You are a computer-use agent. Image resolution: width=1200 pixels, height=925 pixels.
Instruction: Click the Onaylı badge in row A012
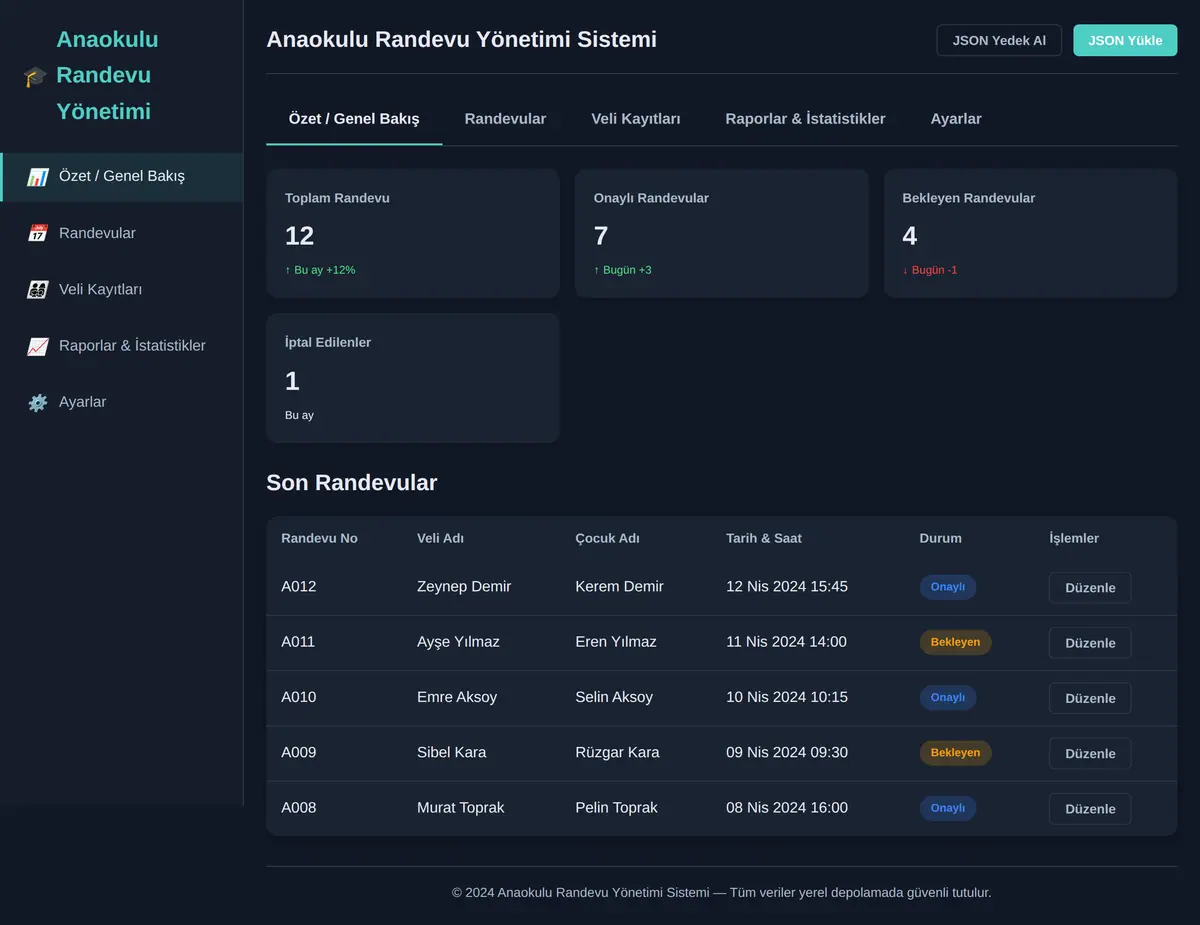948,587
